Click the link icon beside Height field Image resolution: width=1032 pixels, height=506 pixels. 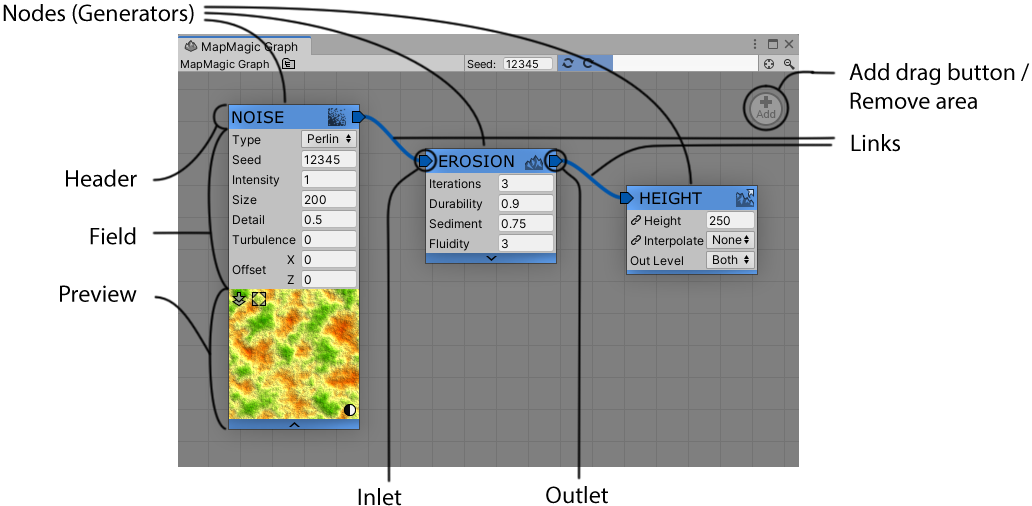click(635, 221)
